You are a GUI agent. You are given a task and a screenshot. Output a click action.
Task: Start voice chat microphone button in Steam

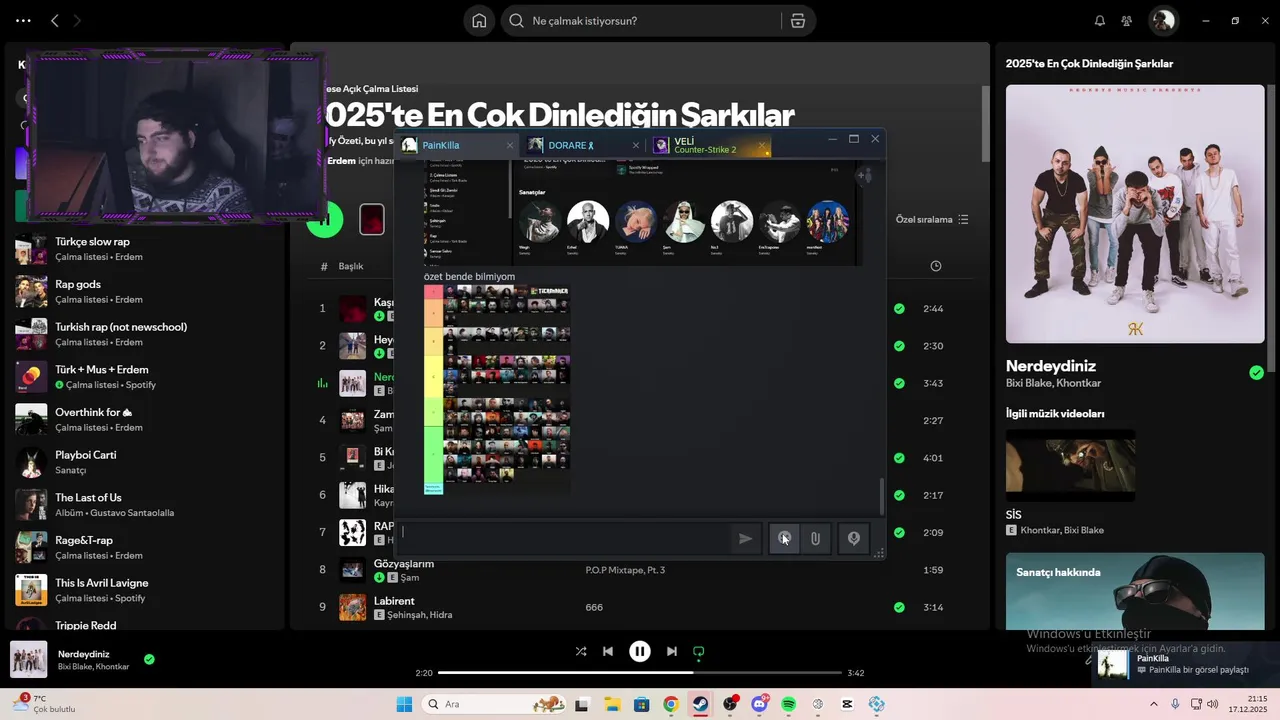[854, 538]
